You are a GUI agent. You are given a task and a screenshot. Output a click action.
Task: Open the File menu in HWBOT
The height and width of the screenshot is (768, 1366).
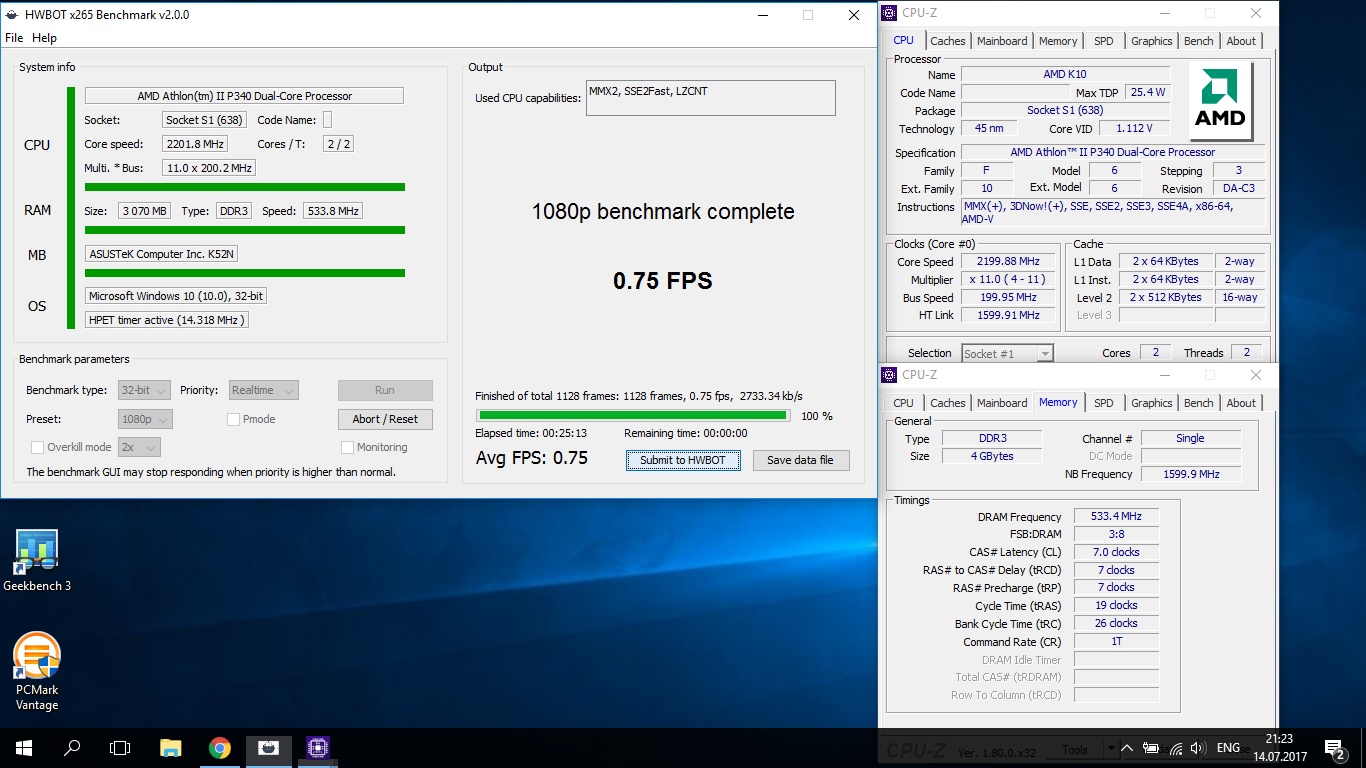14,38
